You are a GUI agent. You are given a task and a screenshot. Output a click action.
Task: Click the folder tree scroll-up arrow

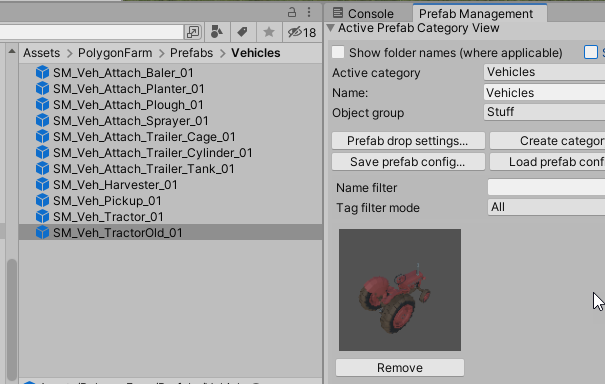pos(12,51)
